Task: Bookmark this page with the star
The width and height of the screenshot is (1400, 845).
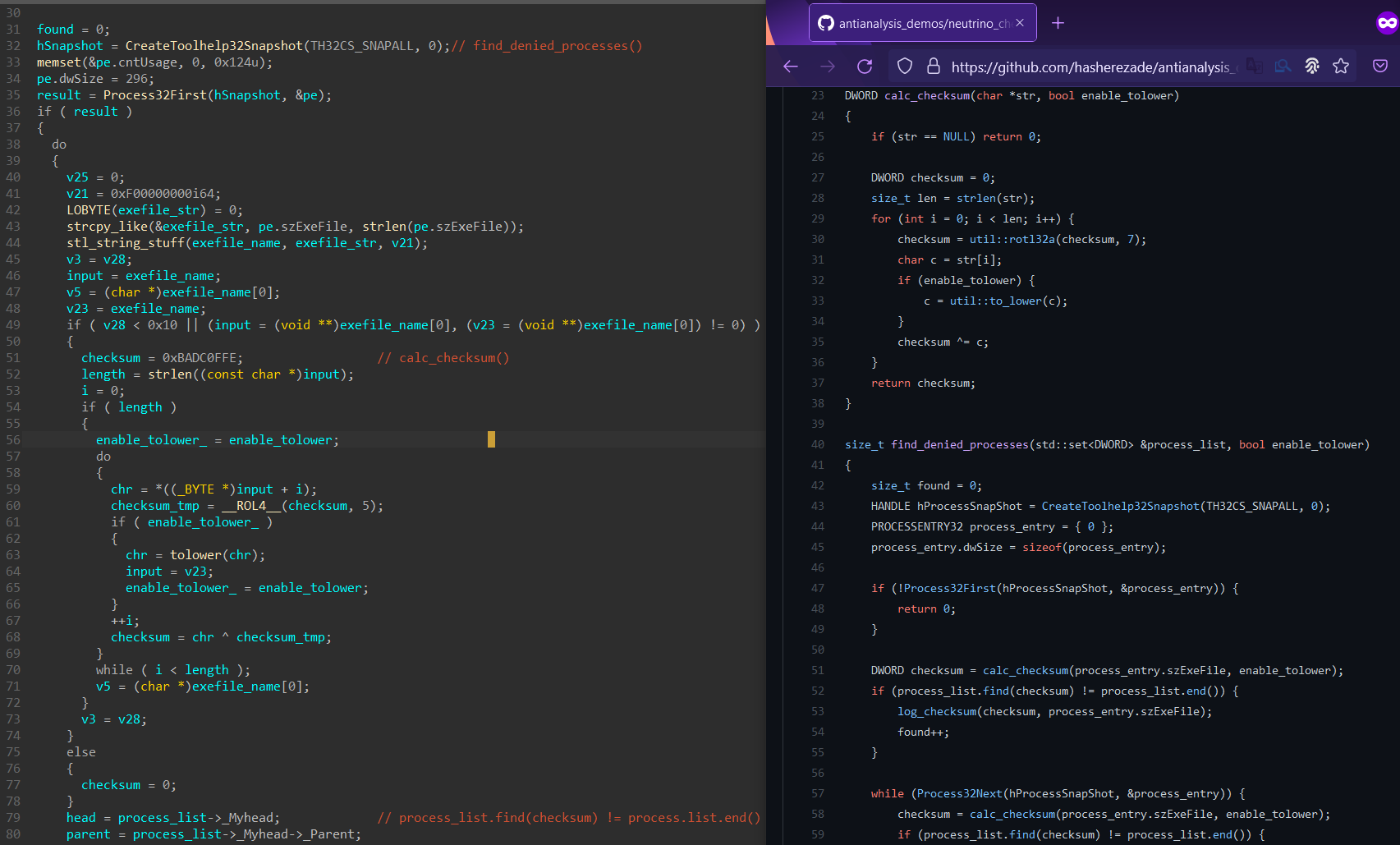Action: pyautogui.click(x=1342, y=67)
